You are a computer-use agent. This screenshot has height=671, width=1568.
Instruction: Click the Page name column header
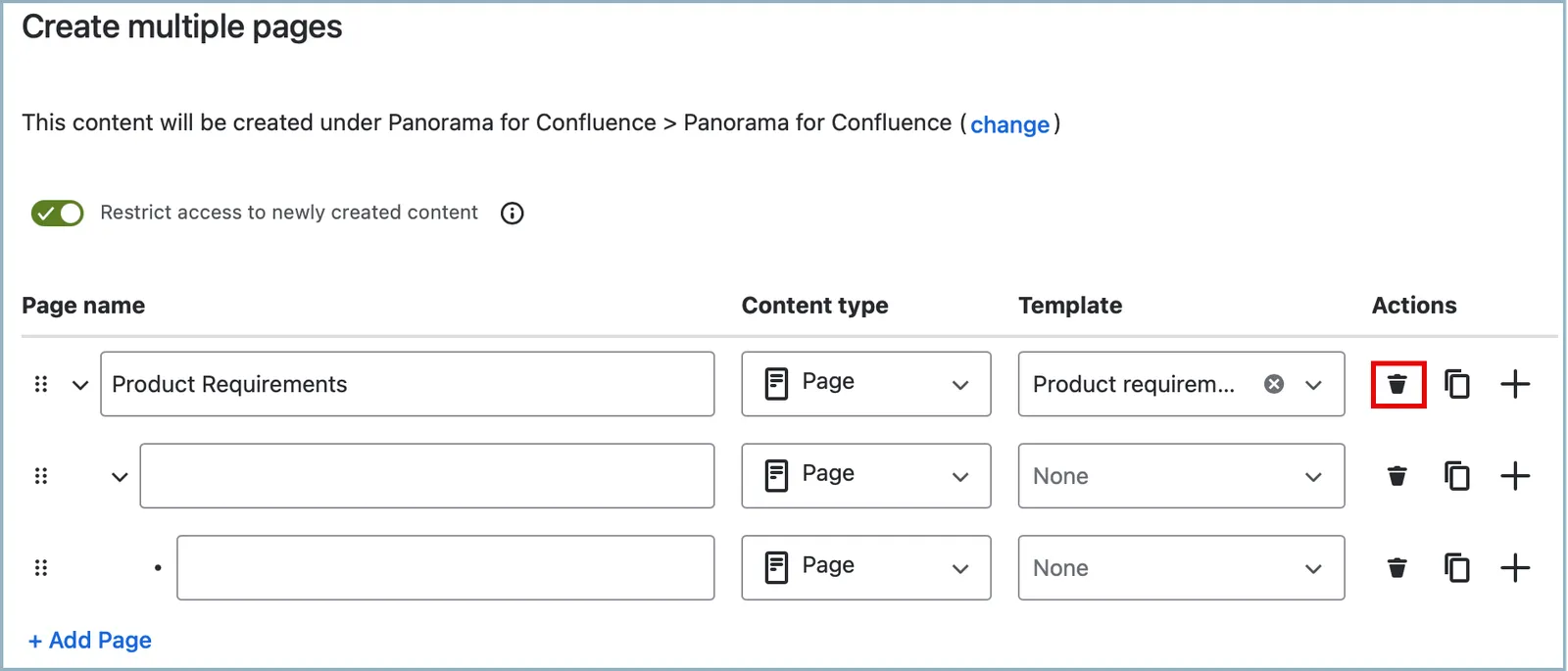point(83,306)
